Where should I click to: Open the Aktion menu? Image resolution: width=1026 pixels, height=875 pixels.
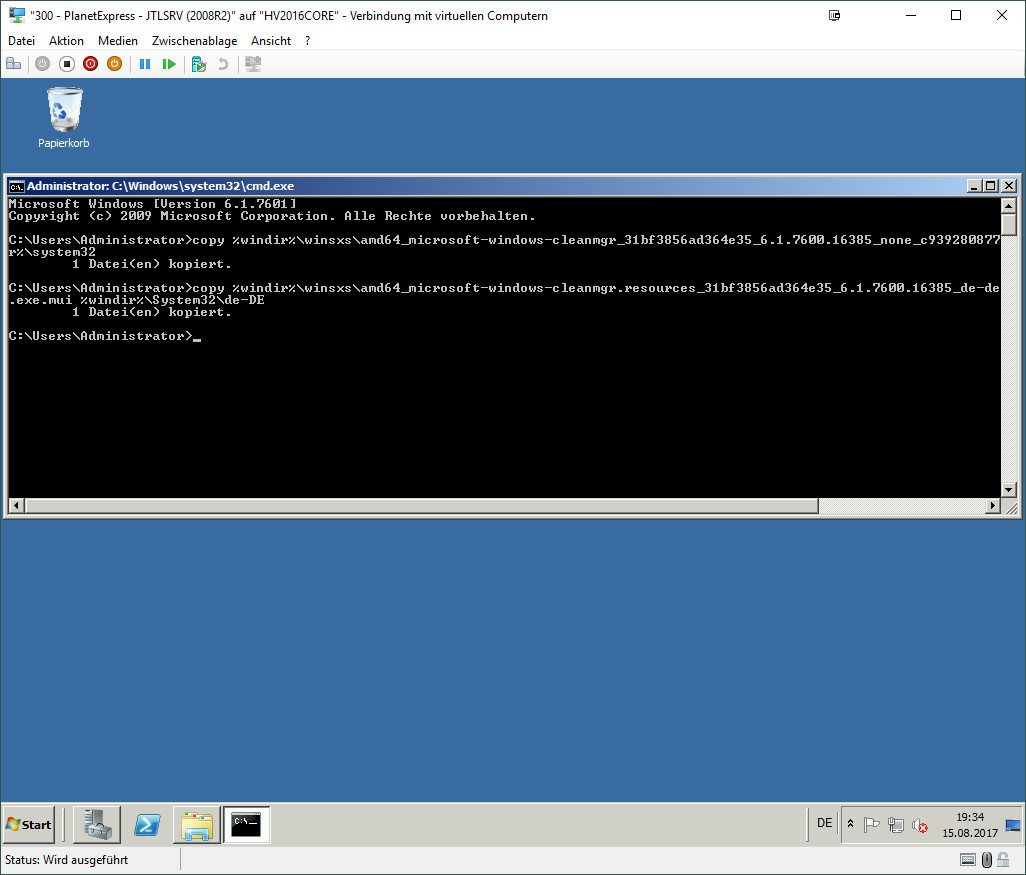[66, 41]
